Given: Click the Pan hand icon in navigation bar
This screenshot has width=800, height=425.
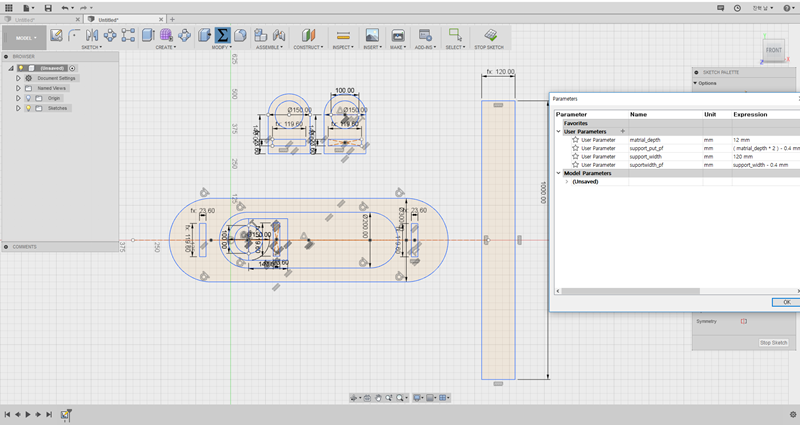Looking at the screenshot, I should [x=378, y=398].
